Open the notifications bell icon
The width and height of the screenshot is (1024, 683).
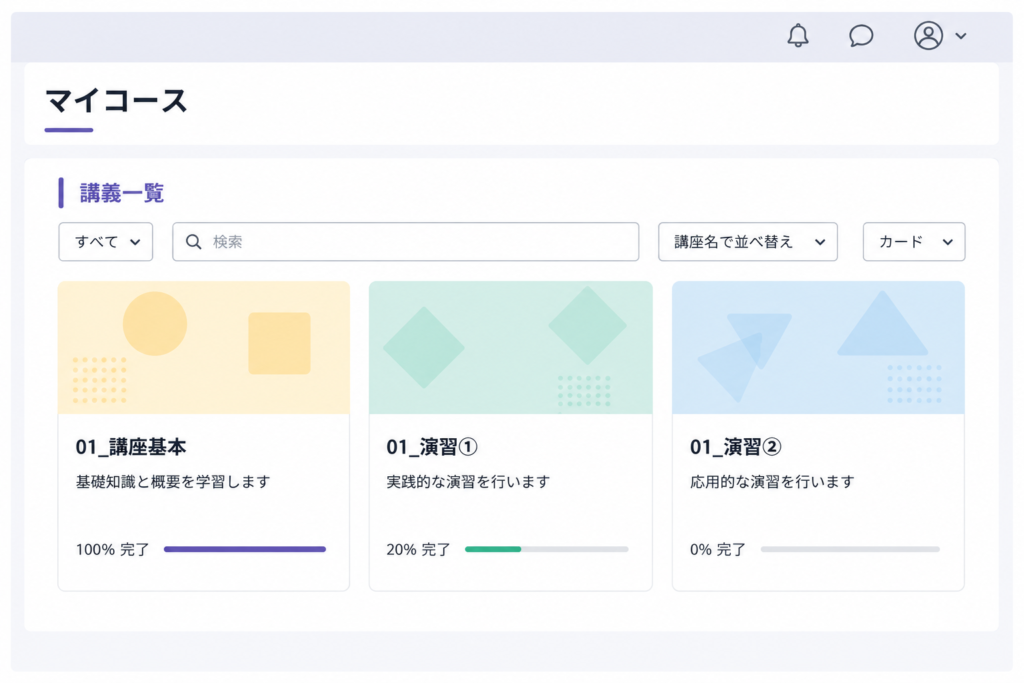797,35
